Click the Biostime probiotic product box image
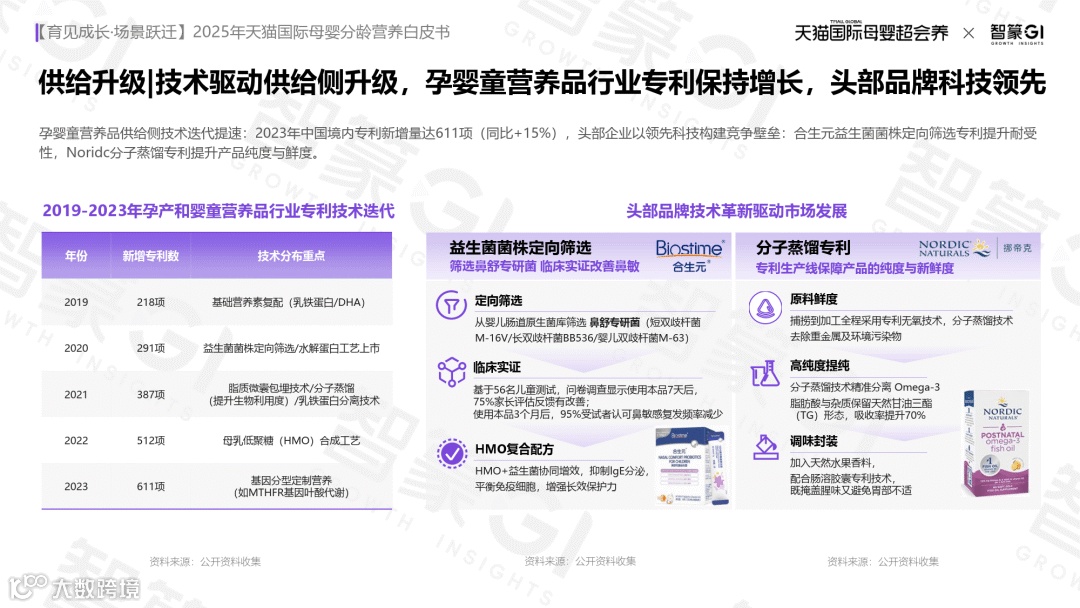Screen dimensions: 1080x608 [691, 465]
